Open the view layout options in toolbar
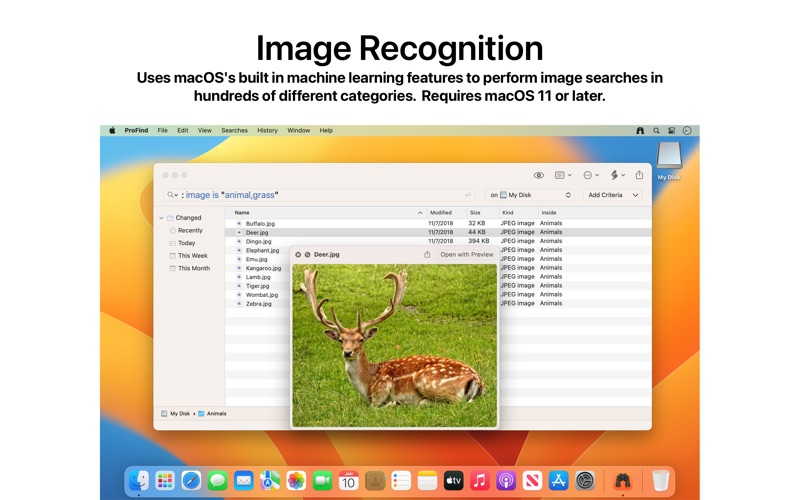 click(563, 175)
